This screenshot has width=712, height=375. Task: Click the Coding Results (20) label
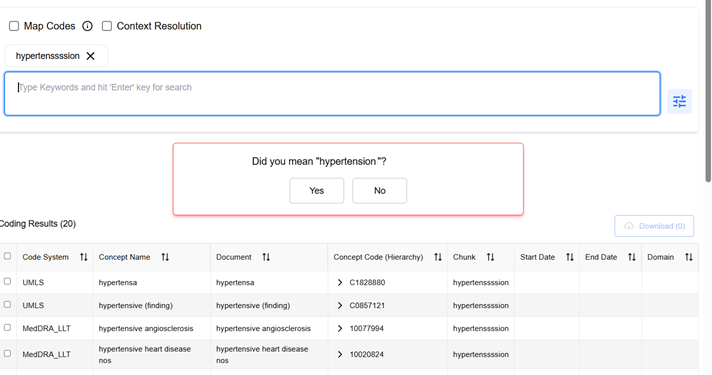point(38,224)
